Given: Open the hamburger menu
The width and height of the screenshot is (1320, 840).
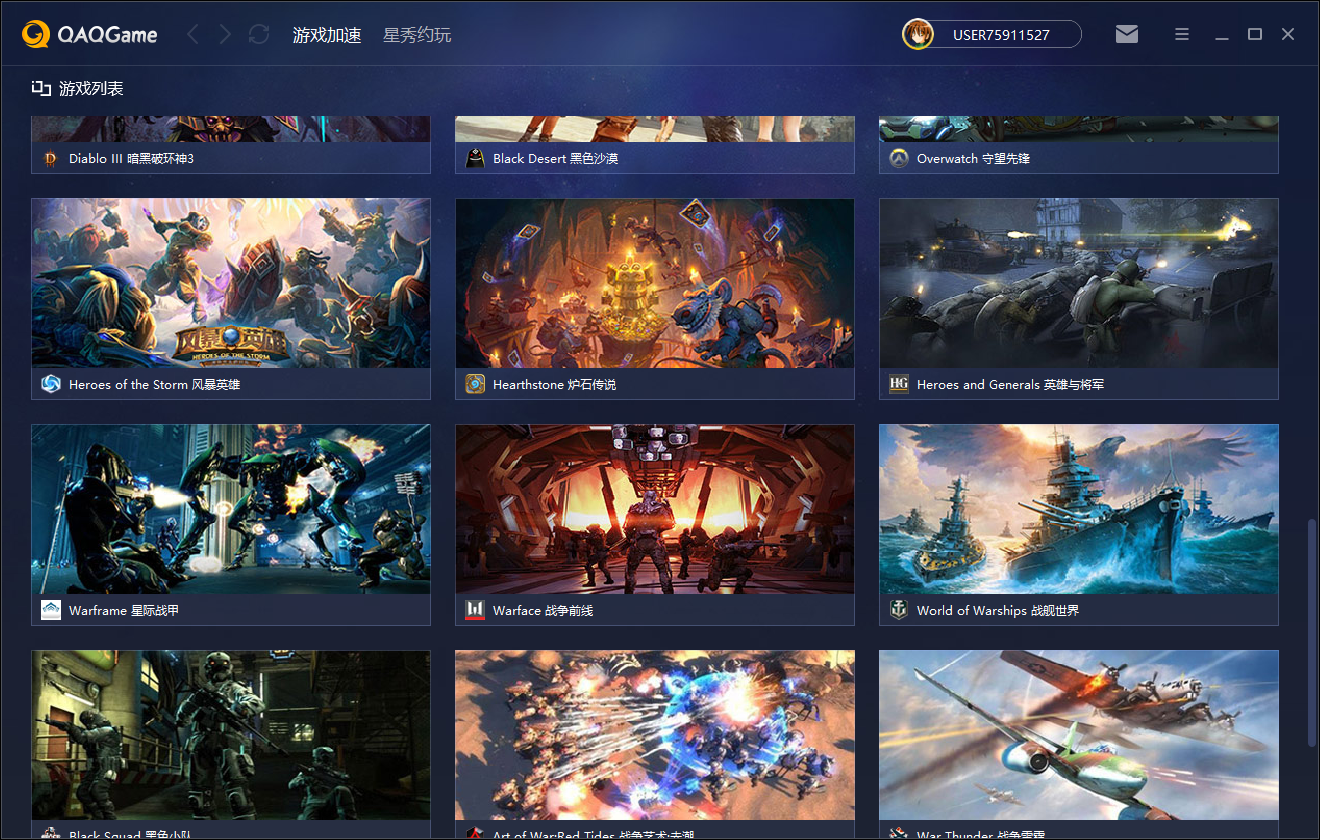Looking at the screenshot, I should (x=1181, y=33).
